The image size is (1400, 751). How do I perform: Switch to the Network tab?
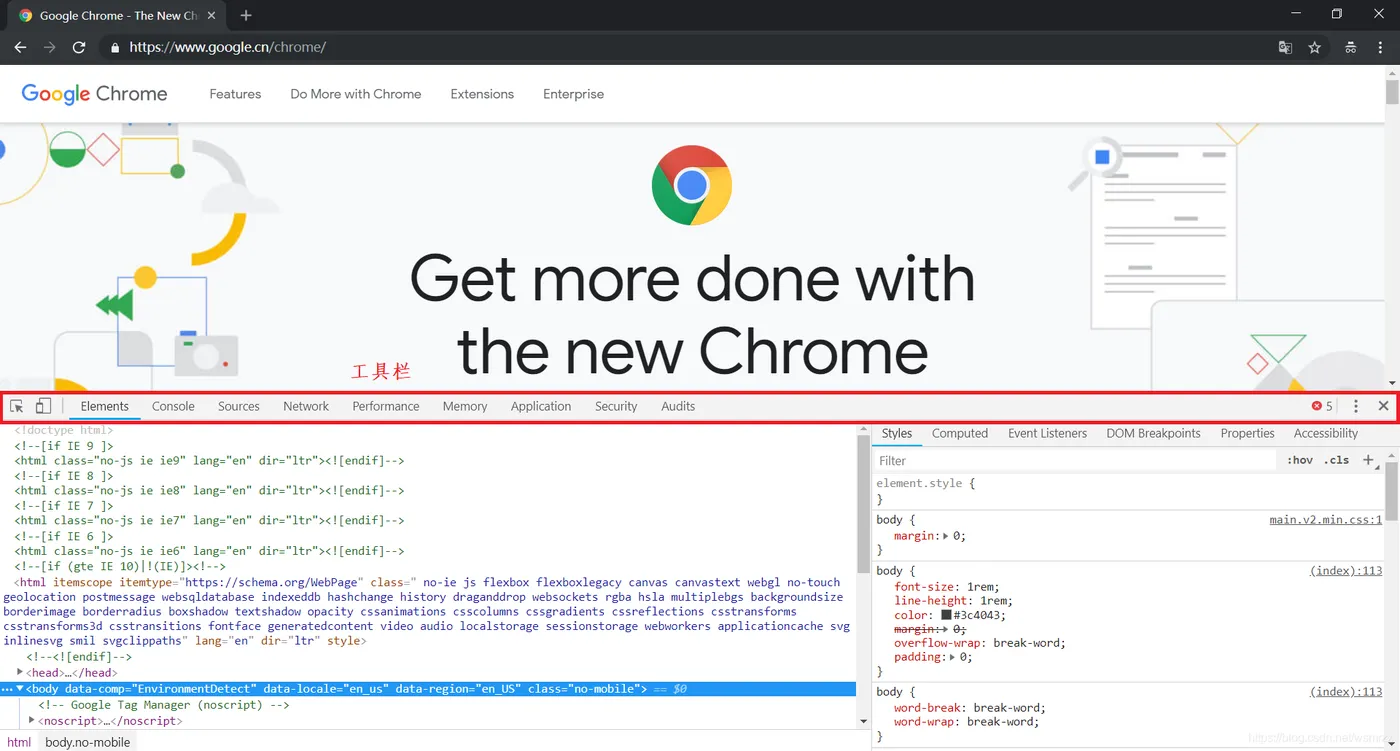(306, 406)
